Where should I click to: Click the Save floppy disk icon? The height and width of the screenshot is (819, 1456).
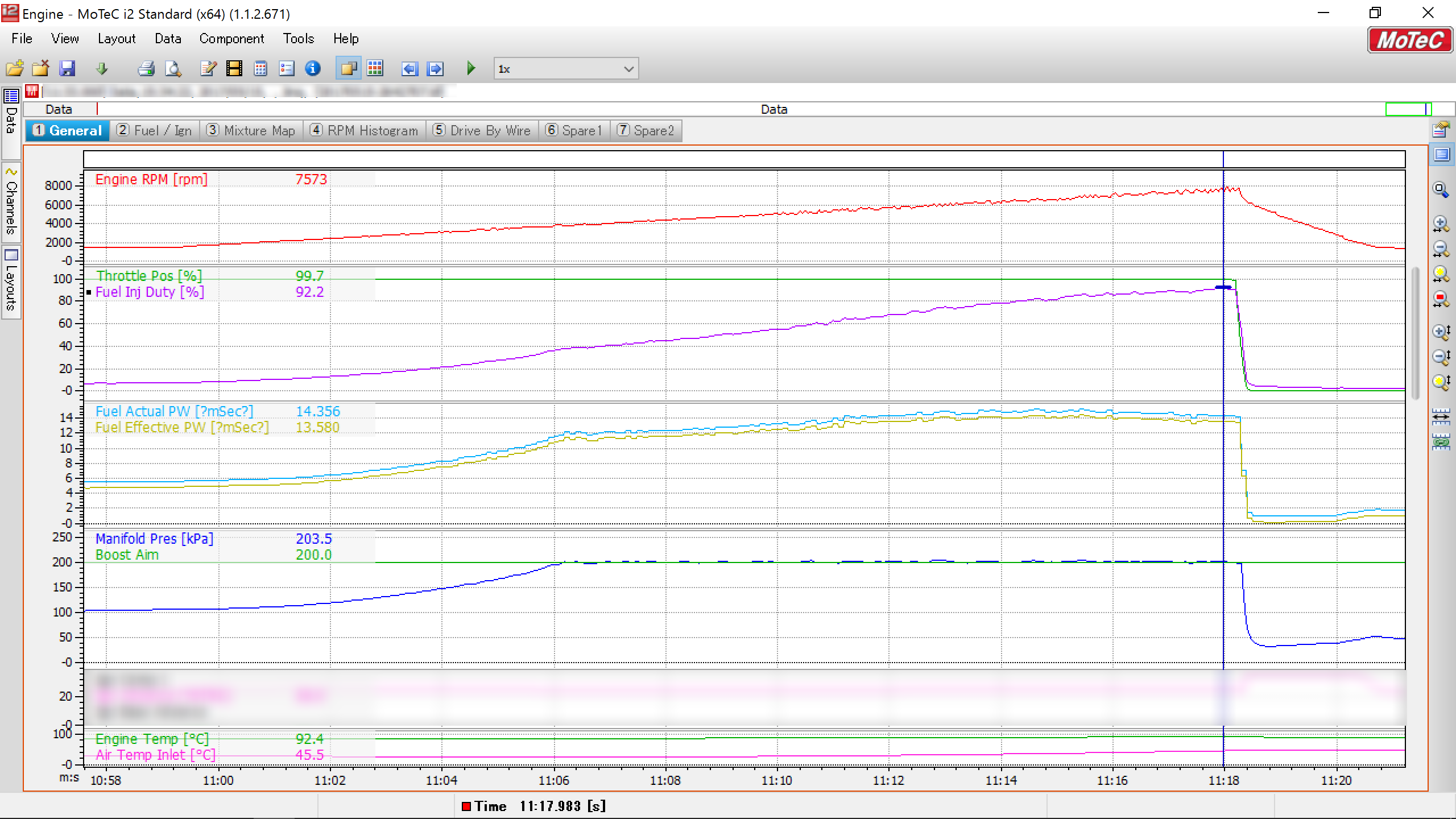(x=67, y=69)
